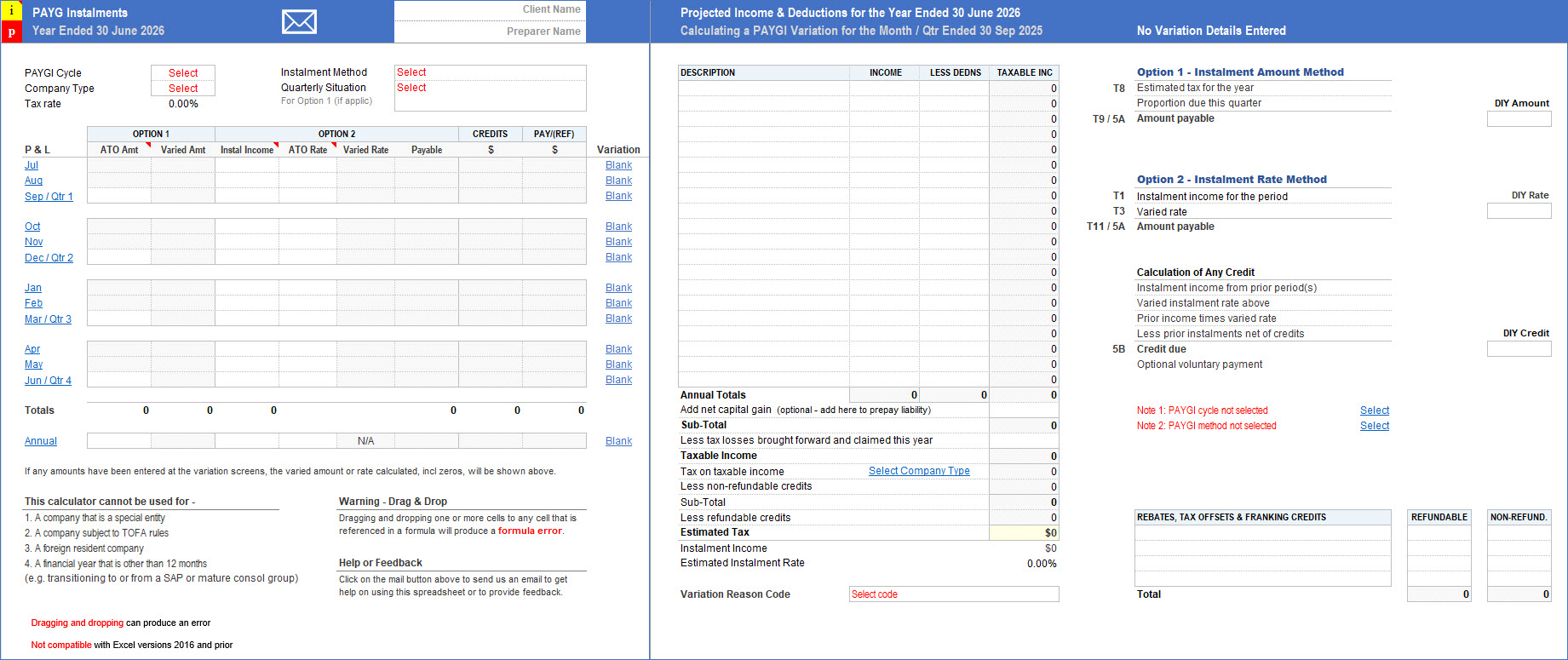
Task: Open the Oct month link
Action: 32,227
